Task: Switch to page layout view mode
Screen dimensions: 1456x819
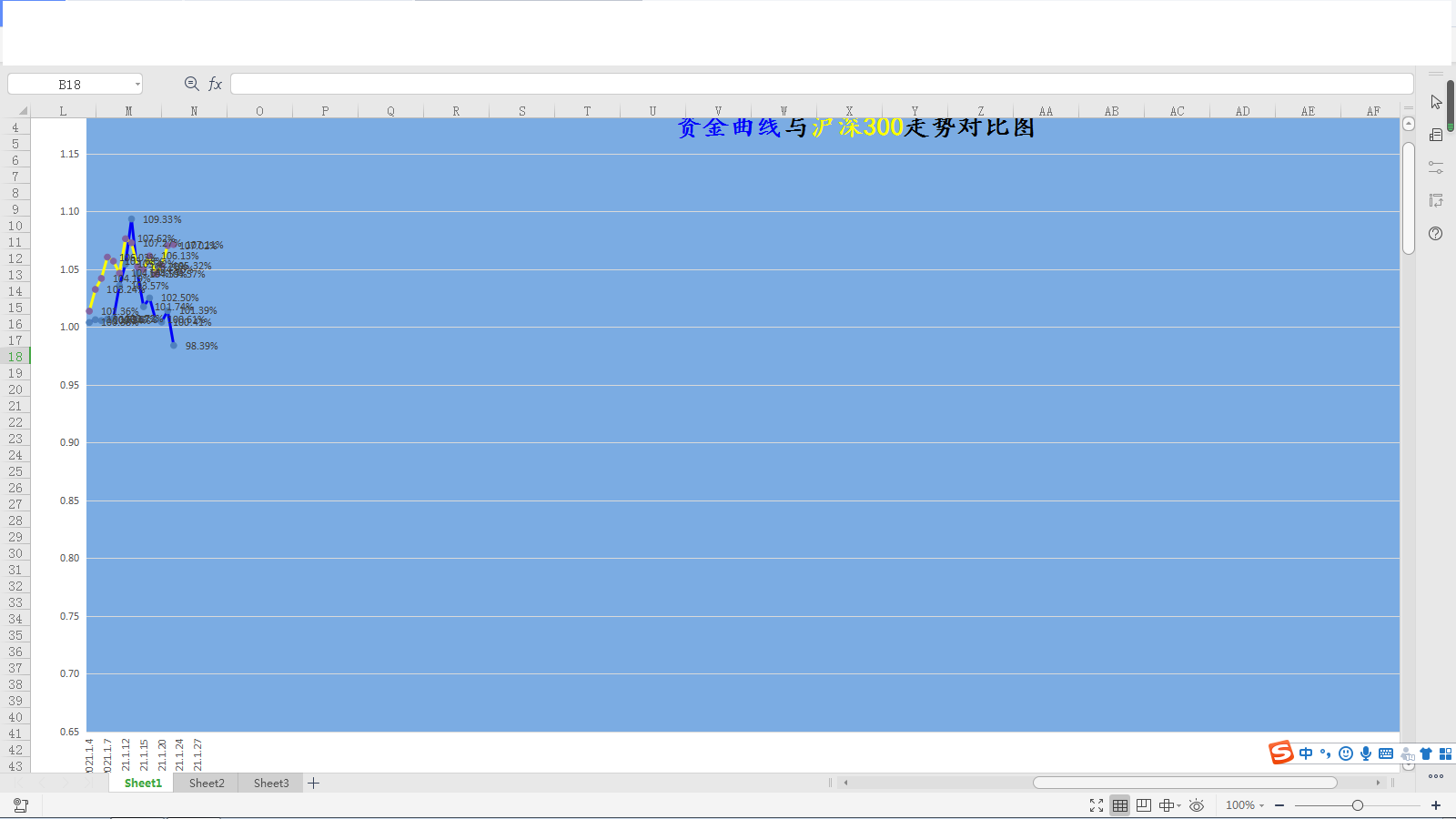Action: point(1144,805)
